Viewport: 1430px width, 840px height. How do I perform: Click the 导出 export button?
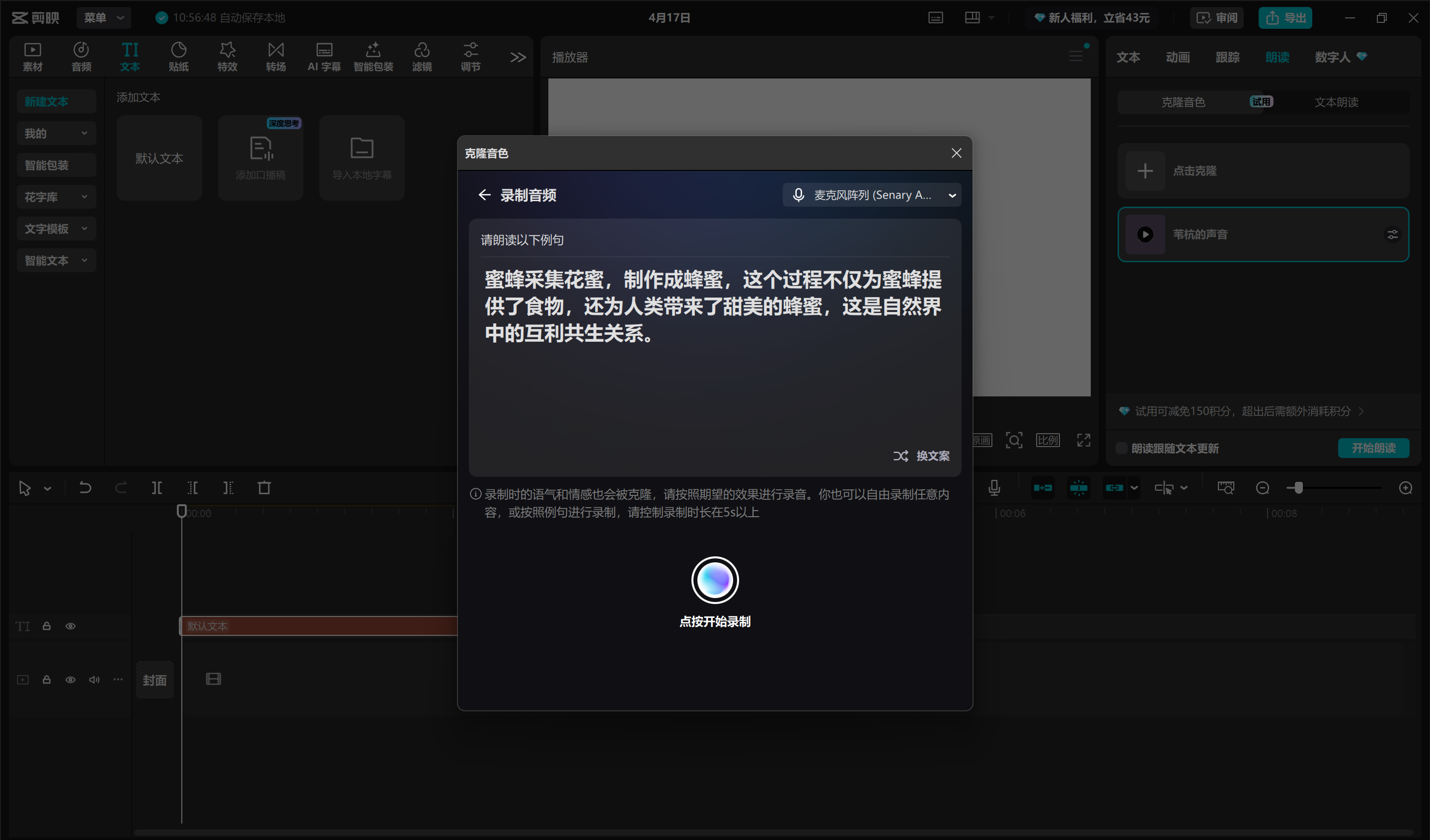click(1285, 17)
